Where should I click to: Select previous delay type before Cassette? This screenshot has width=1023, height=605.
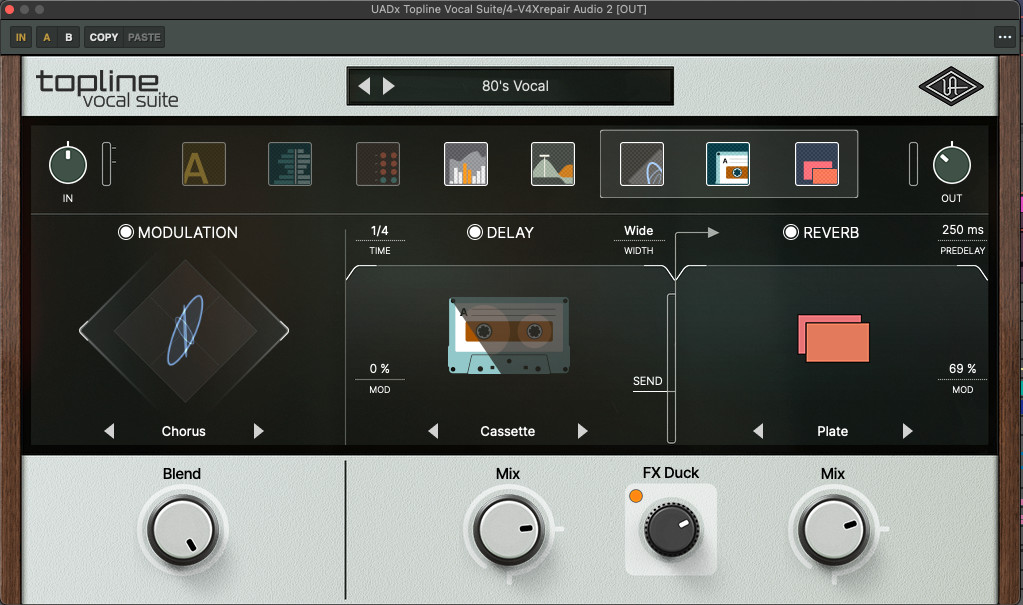pyautogui.click(x=433, y=431)
